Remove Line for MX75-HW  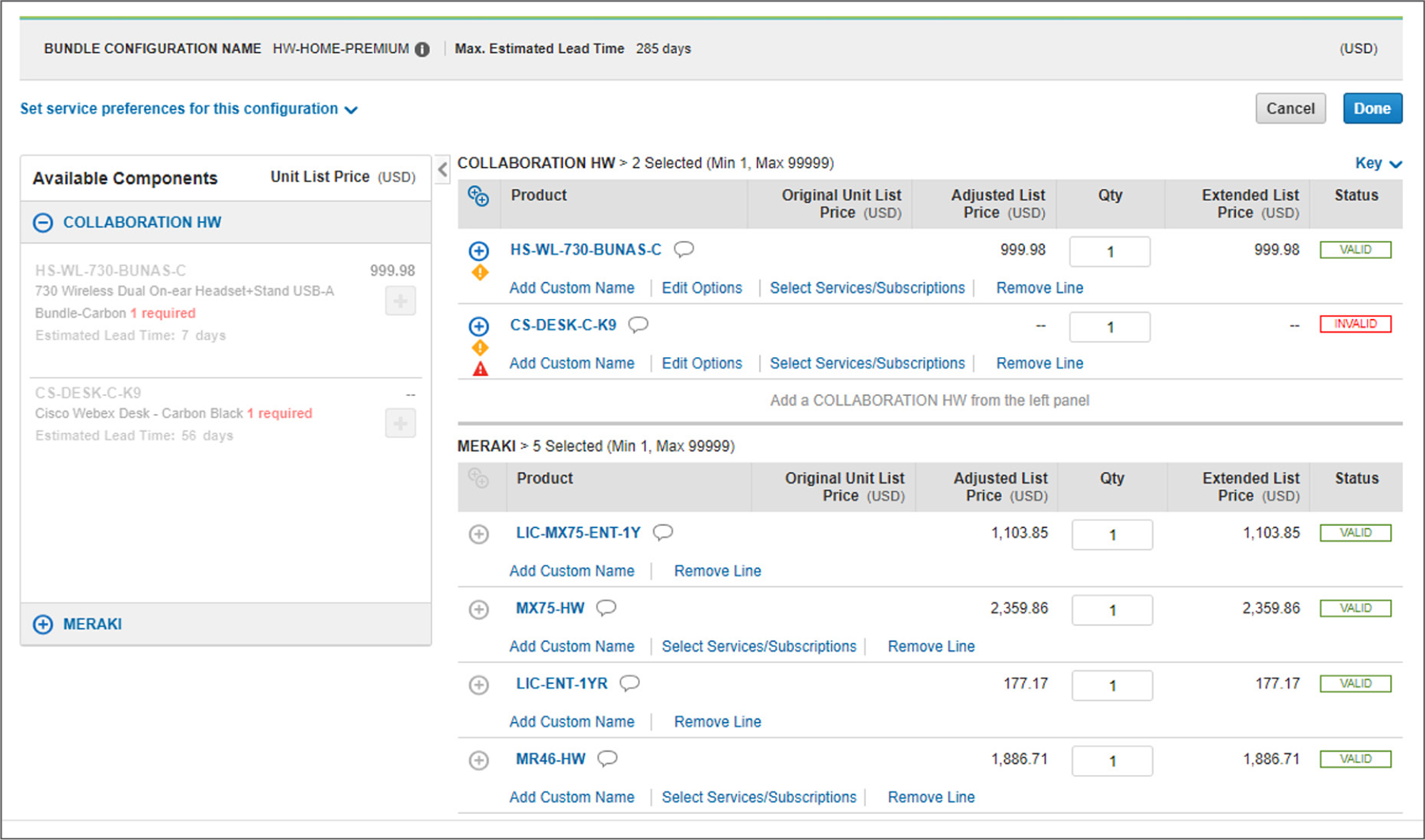(931, 646)
